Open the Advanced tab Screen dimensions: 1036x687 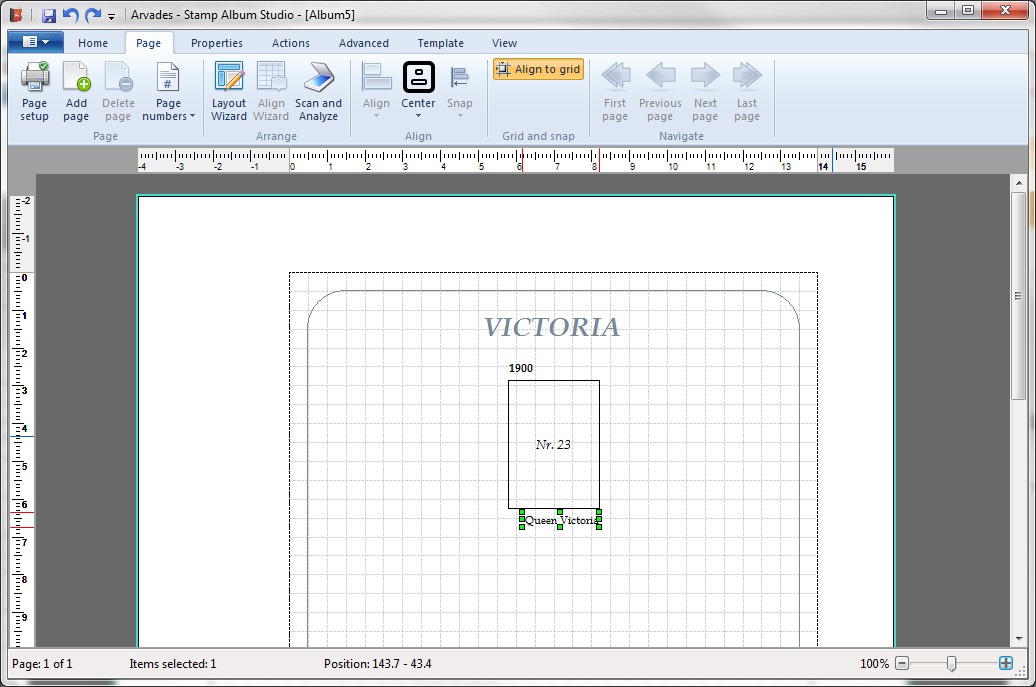pyautogui.click(x=363, y=43)
